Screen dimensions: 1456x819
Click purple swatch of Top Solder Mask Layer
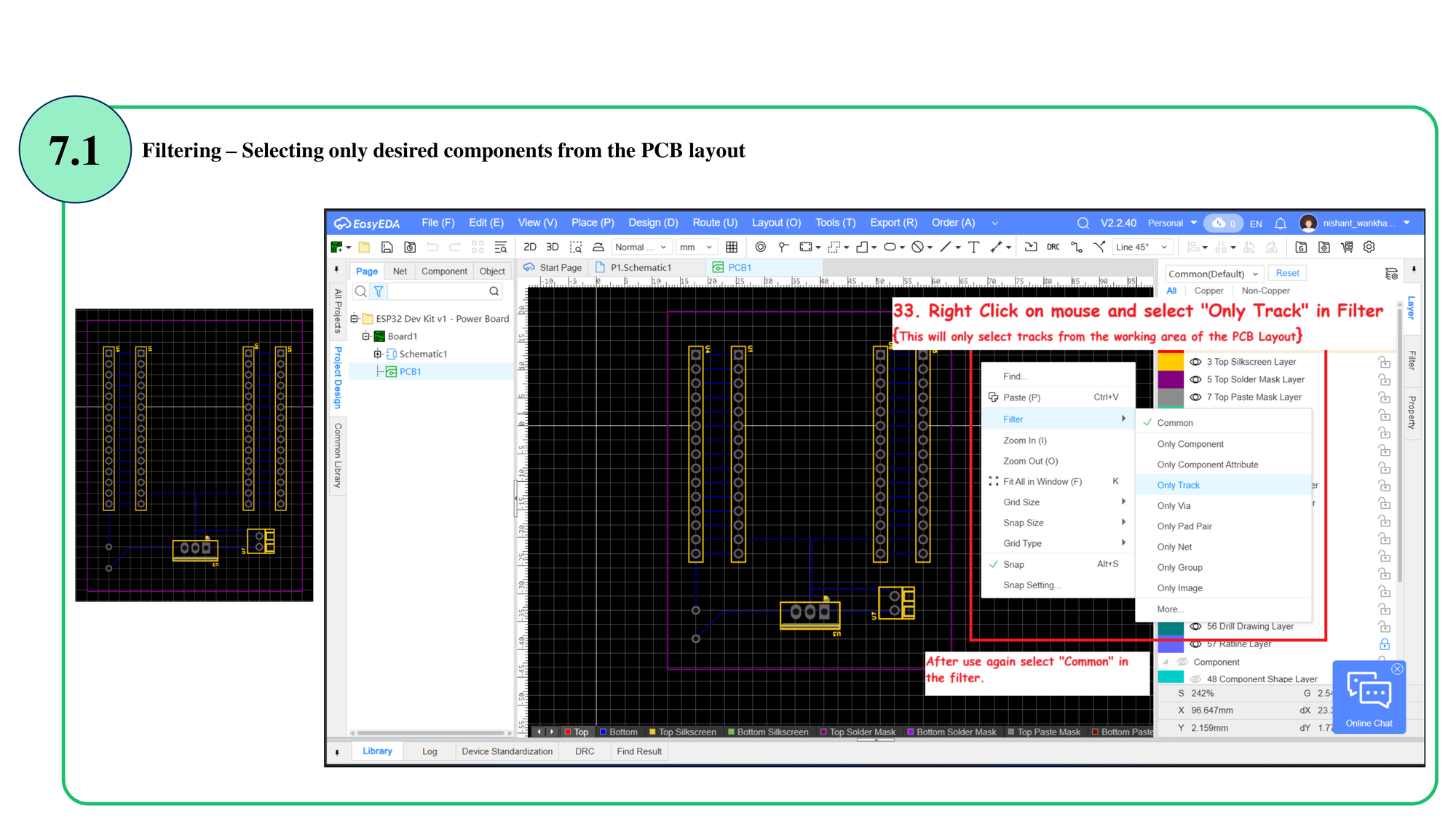point(1171,379)
